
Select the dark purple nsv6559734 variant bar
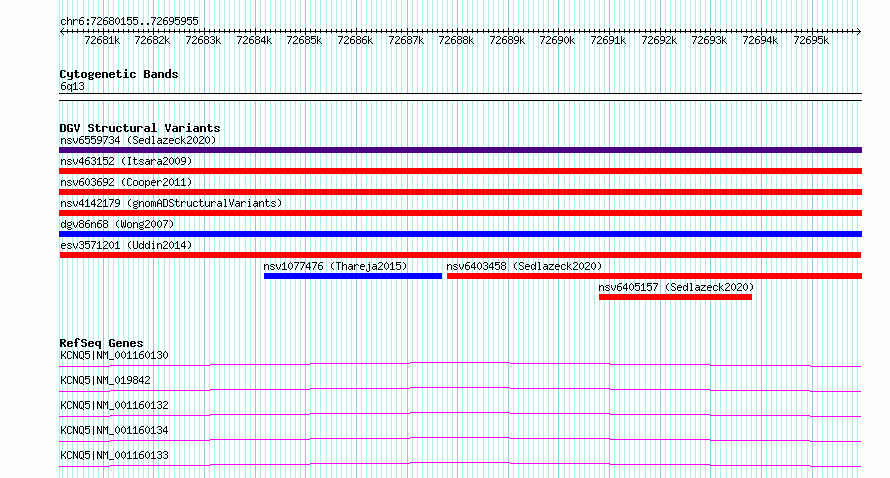pos(460,150)
